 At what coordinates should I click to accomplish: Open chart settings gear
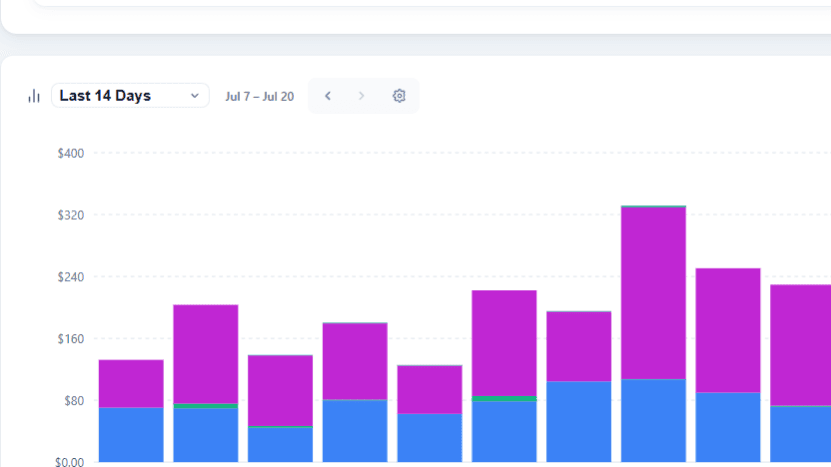point(399,96)
